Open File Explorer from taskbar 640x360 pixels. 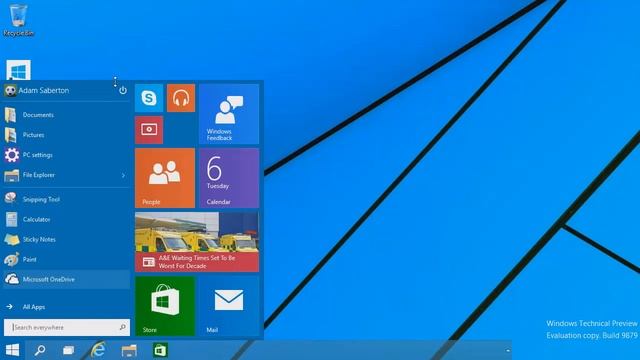point(129,350)
